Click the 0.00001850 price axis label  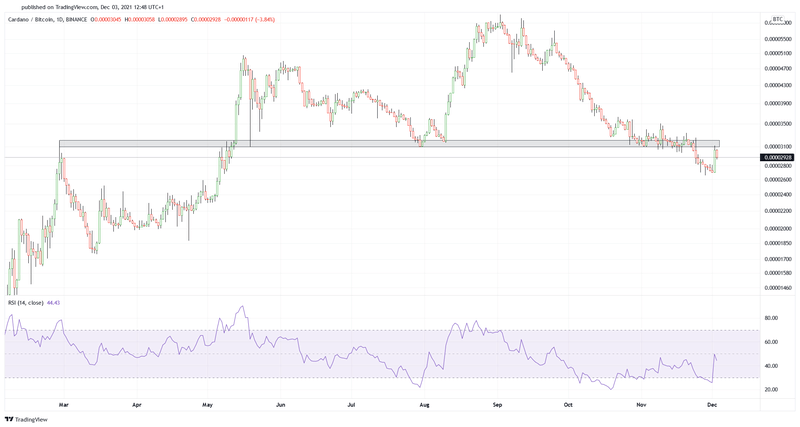pyautogui.click(x=778, y=243)
